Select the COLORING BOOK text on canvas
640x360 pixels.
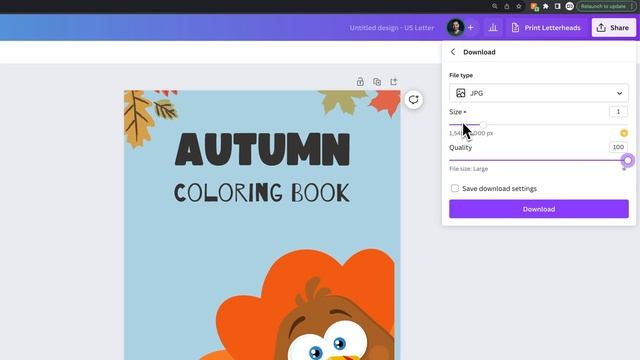[x=262, y=193]
